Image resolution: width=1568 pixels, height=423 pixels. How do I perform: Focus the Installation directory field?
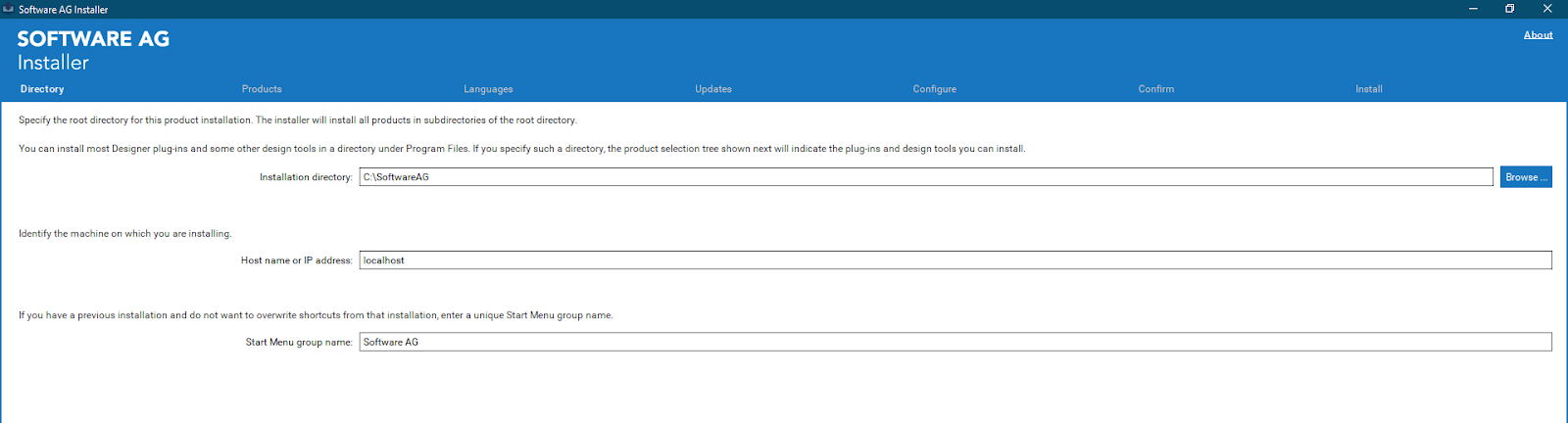926,177
